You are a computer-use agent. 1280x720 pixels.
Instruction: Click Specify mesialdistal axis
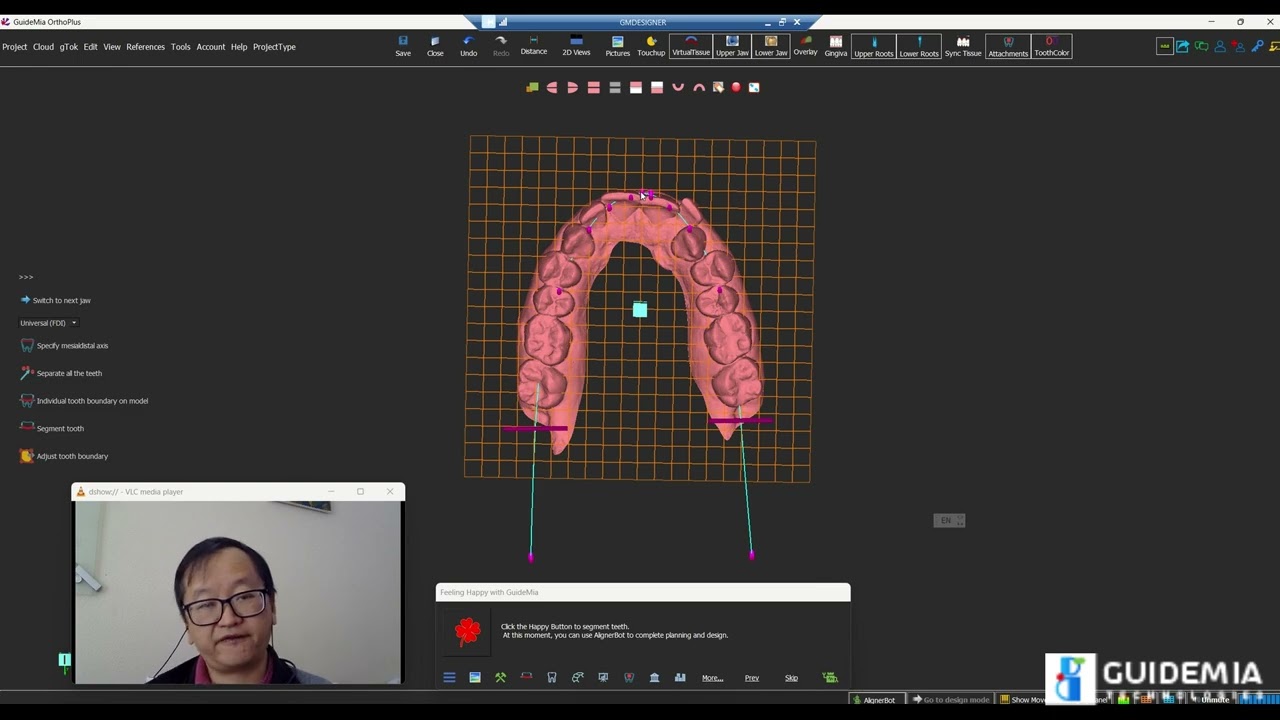(x=64, y=346)
